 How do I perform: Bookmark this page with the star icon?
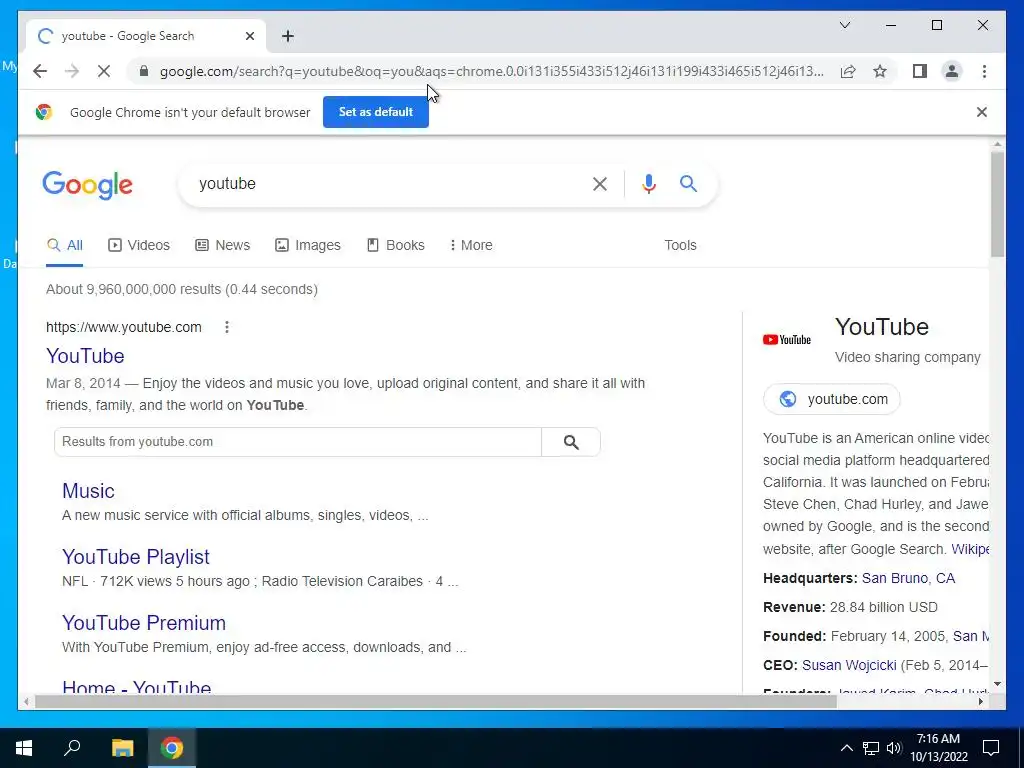tap(880, 71)
